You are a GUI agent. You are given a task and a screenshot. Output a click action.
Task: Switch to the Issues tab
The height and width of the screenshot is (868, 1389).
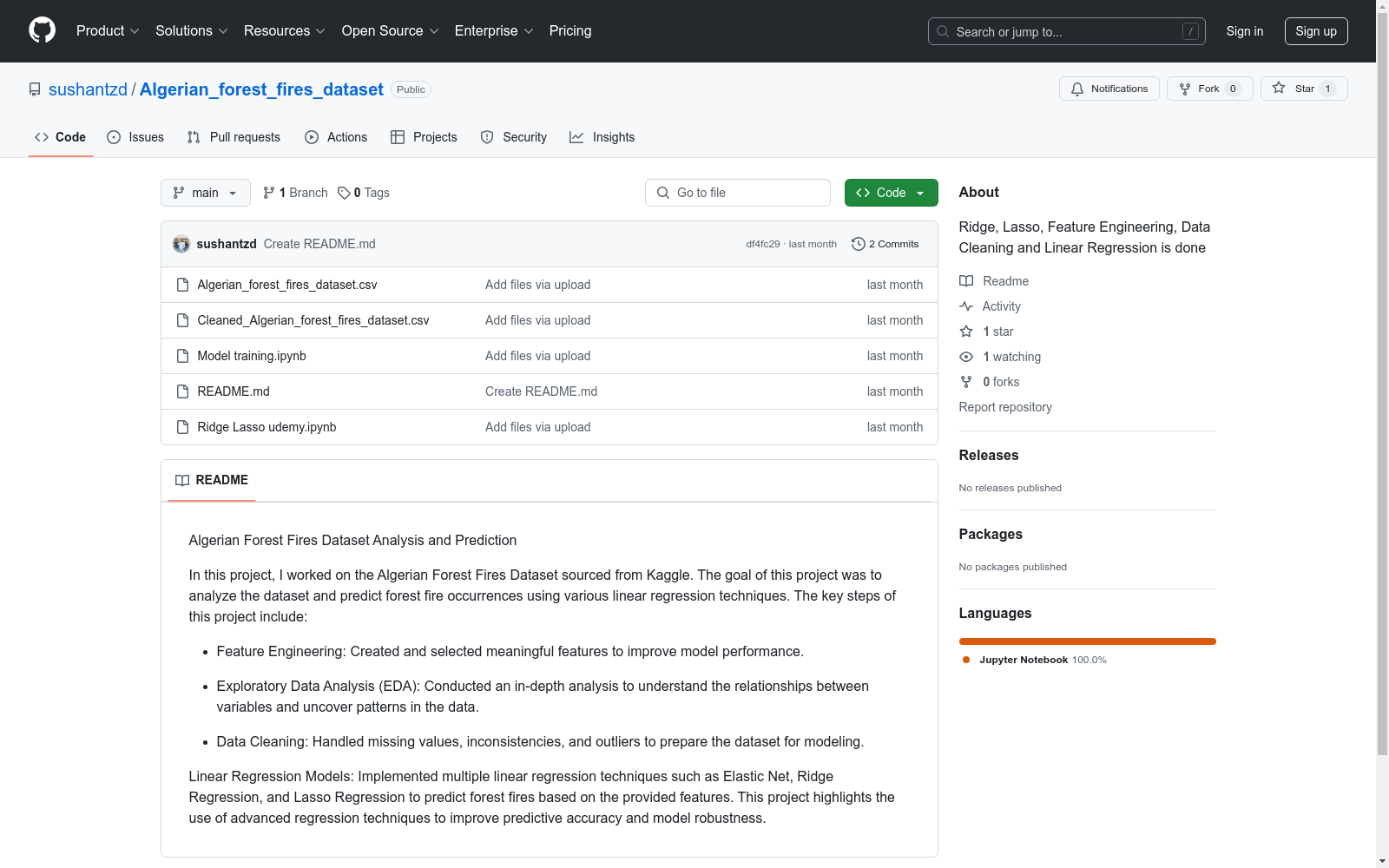(x=135, y=137)
